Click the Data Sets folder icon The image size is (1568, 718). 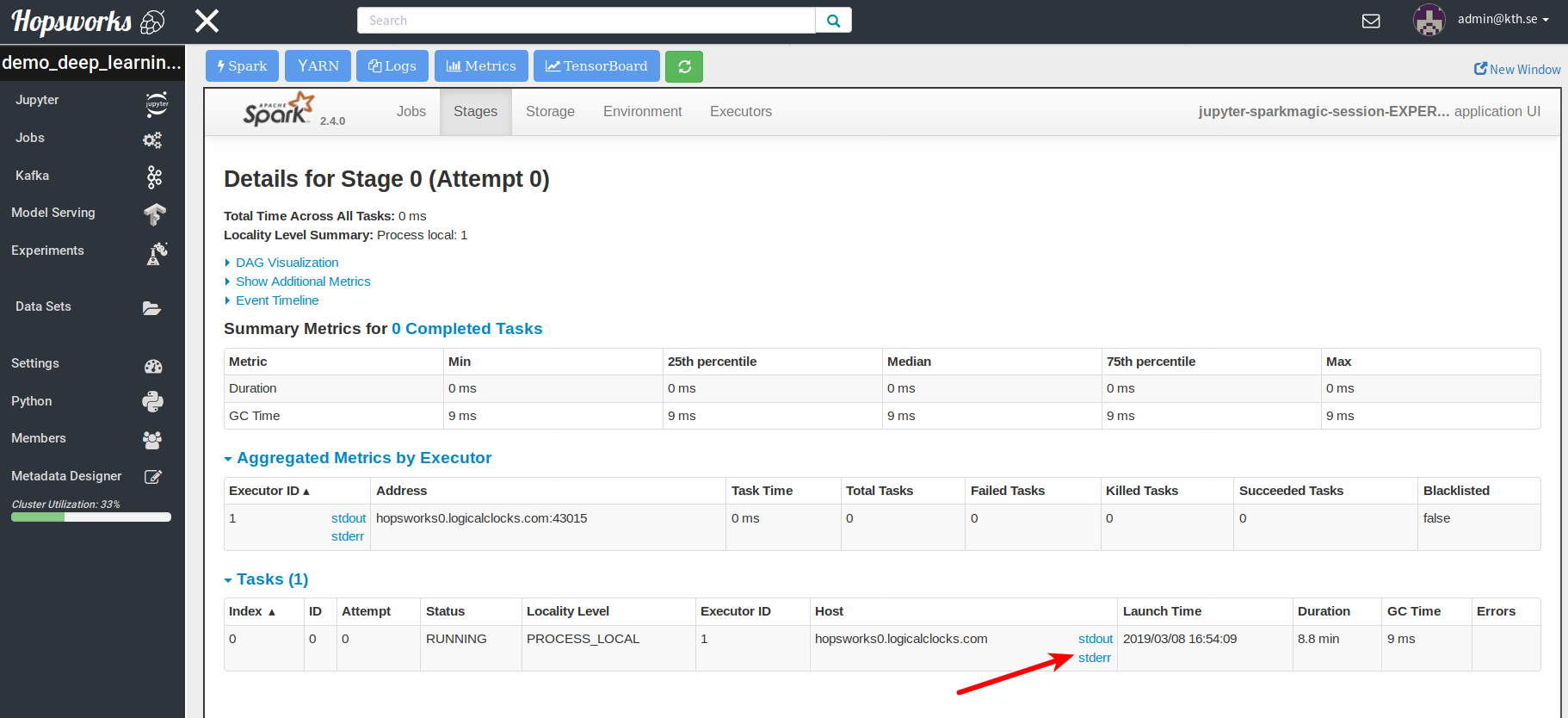(x=152, y=308)
